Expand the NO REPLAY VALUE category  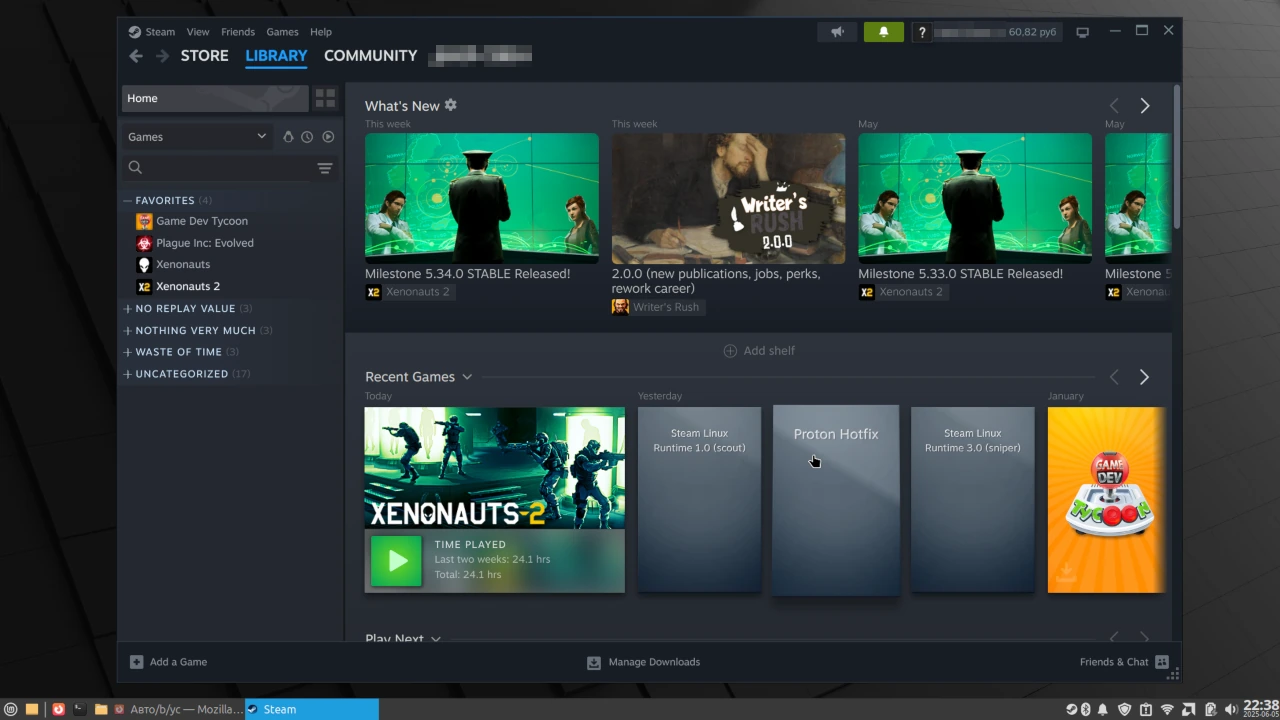pyautogui.click(x=187, y=309)
